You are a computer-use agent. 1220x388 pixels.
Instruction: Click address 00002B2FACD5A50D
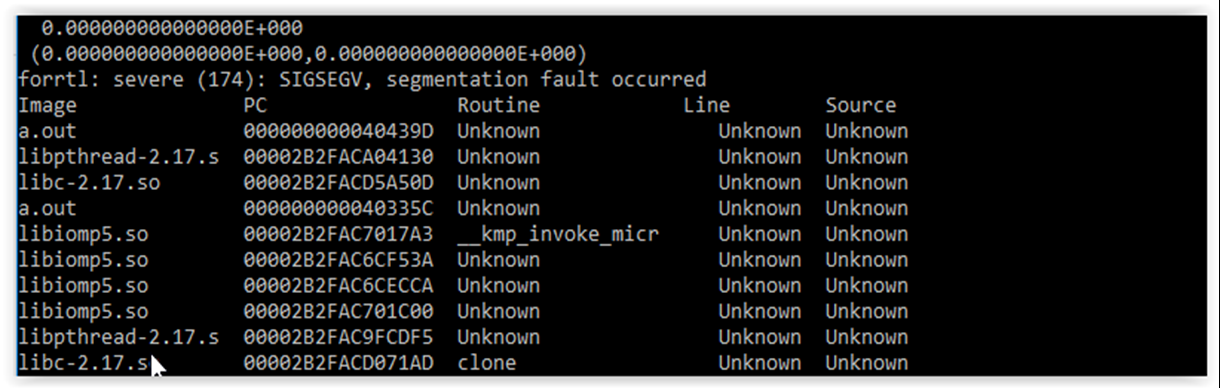click(338, 183)
